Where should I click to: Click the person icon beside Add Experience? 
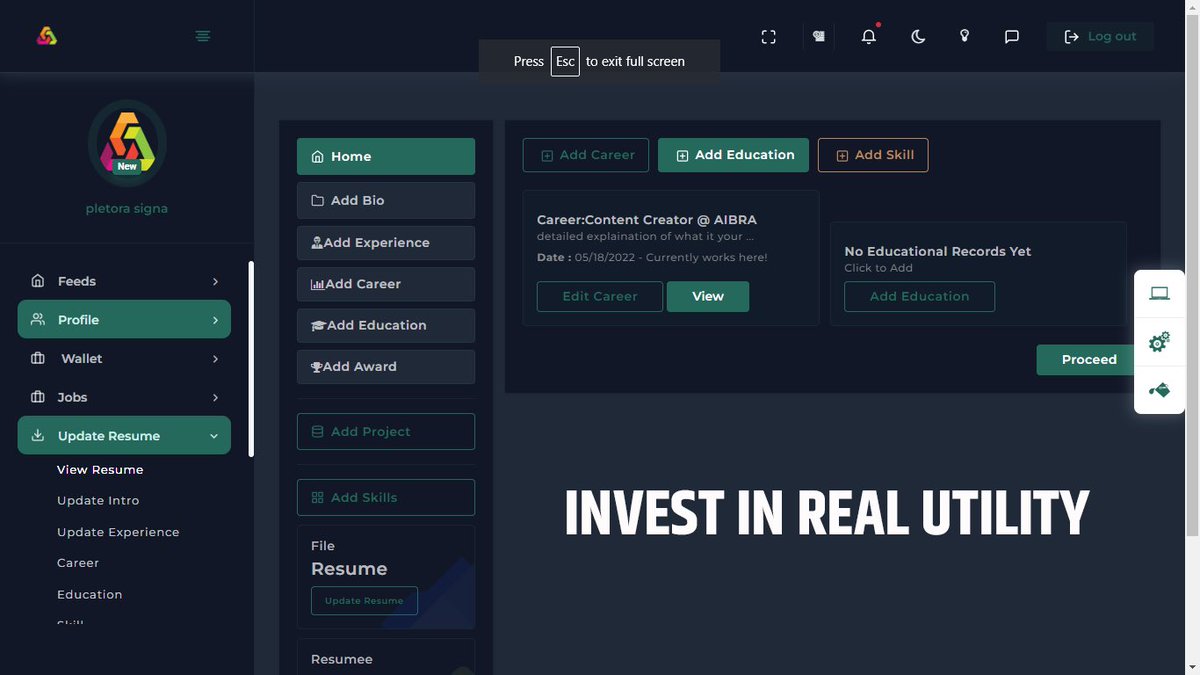click(x=317, y=243)
